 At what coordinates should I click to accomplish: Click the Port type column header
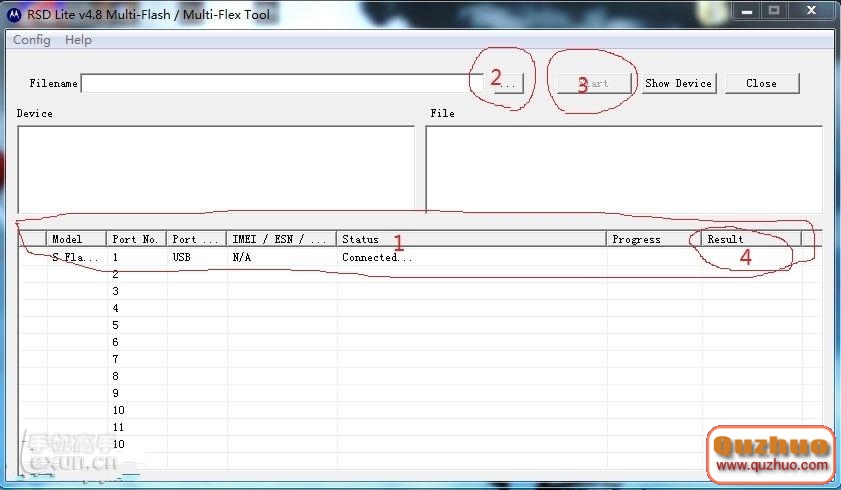[196, 239]
